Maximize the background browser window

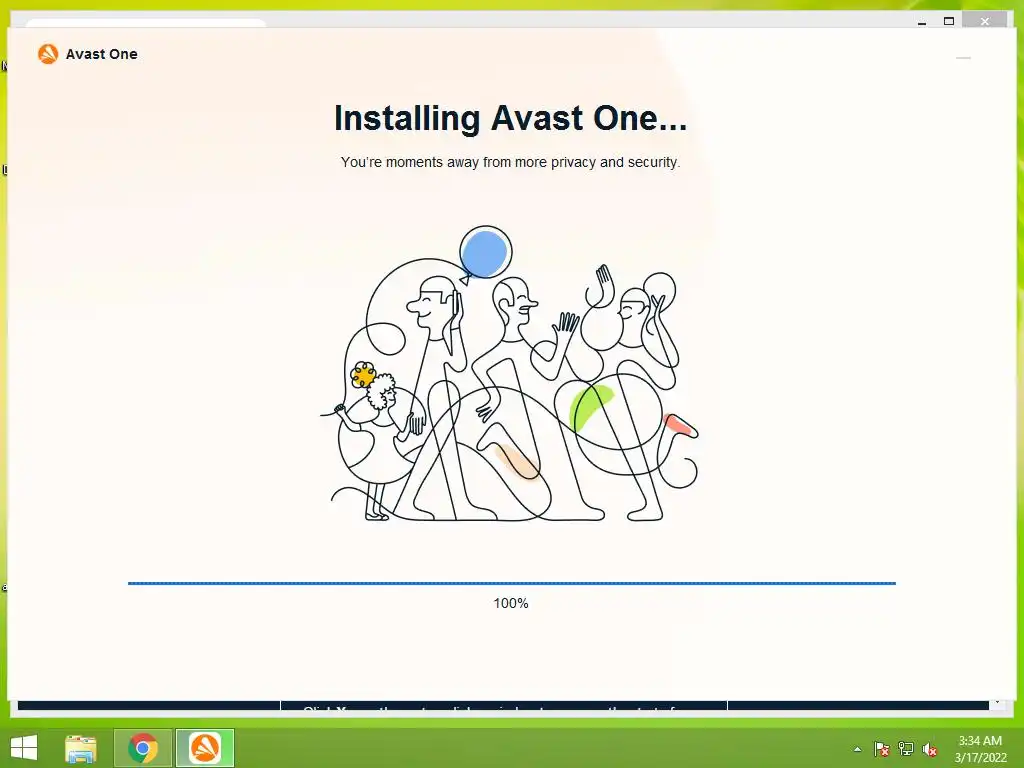click(949, 22)
